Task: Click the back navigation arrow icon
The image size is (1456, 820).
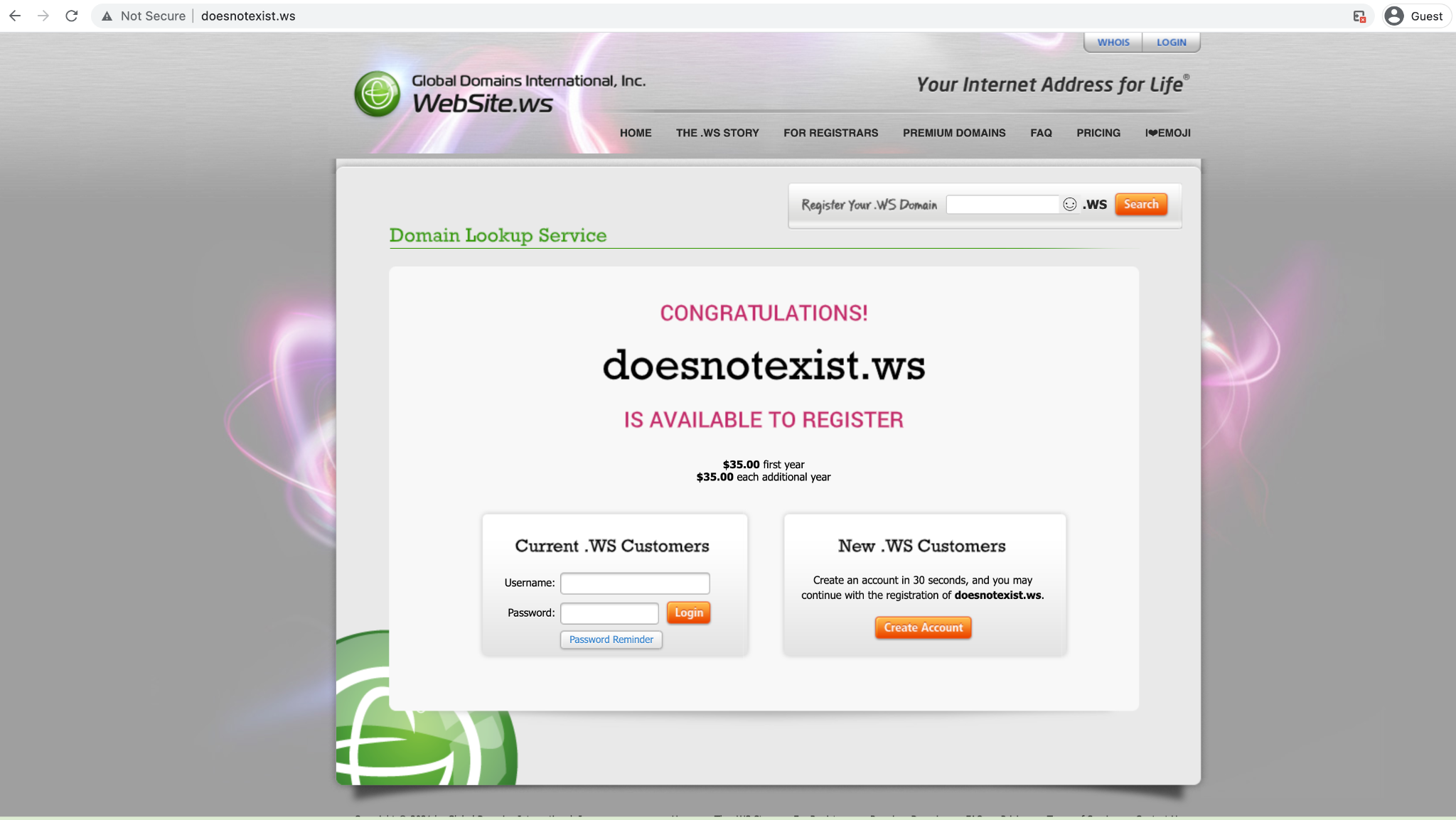Action: click(16, 16)
